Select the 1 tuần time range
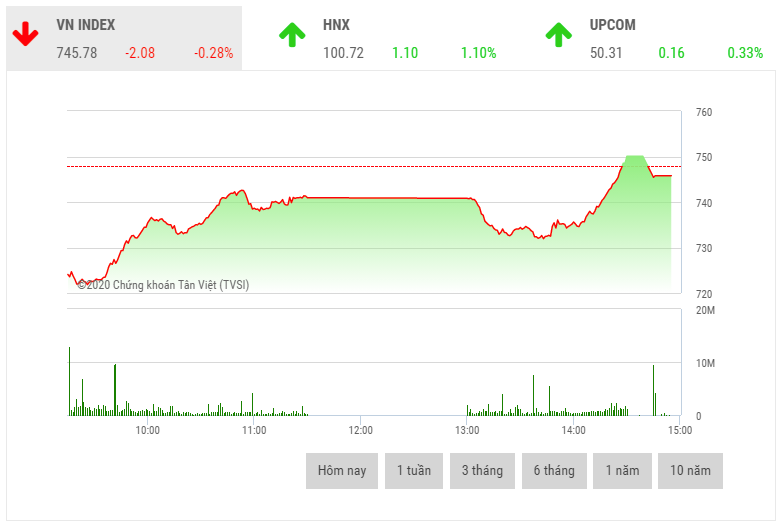The width and height of the screenshot is (781, 528). tap(413, 471)
